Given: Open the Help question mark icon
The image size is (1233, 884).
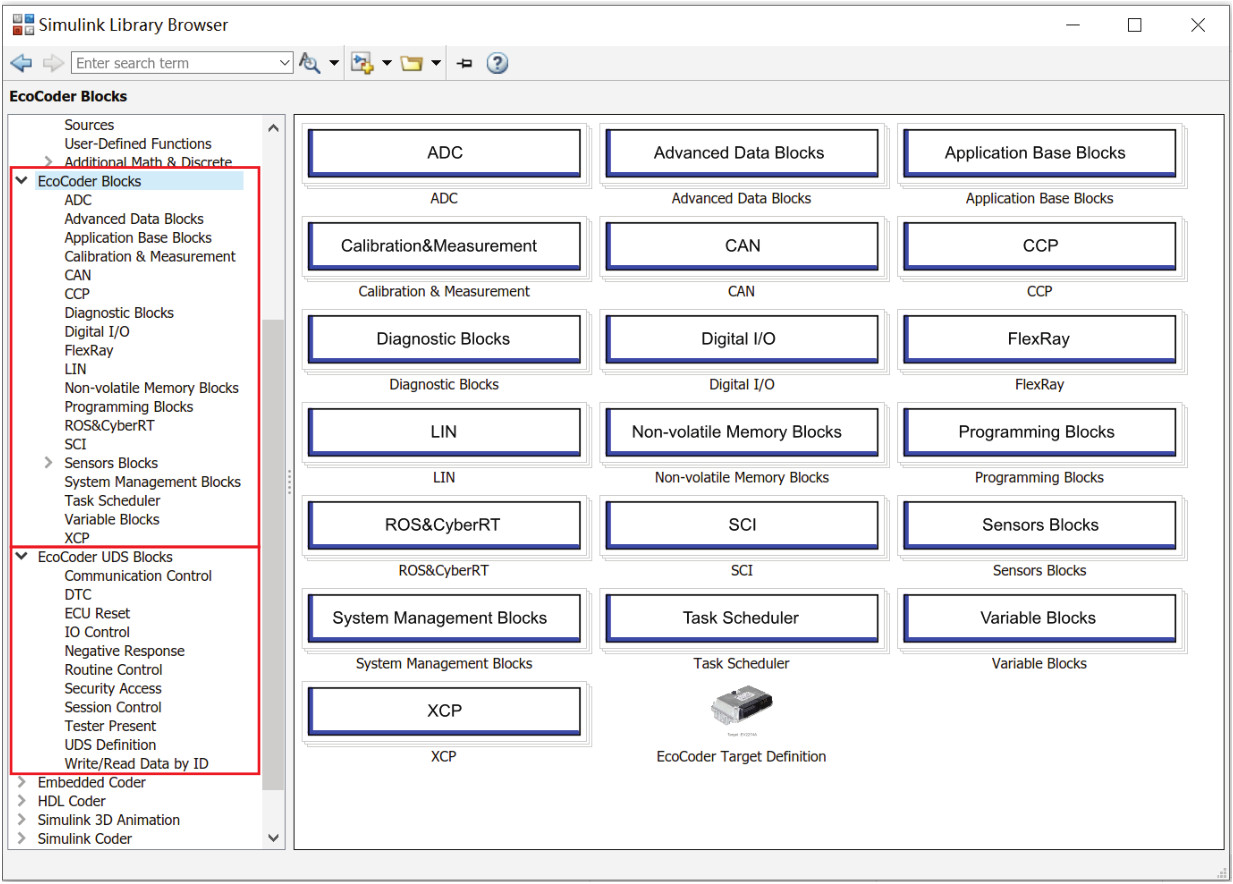Looking at the screenshot, I should point(497,63).
